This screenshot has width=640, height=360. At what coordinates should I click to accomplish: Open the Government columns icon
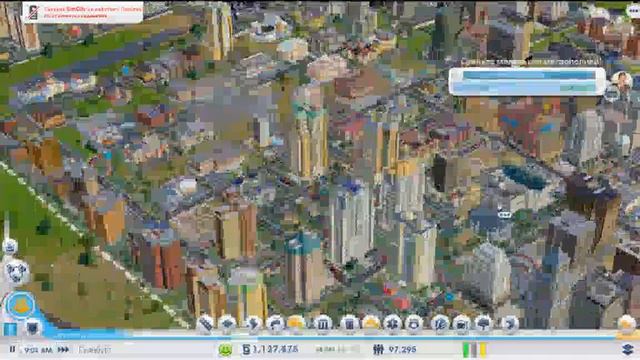[322, 324]
